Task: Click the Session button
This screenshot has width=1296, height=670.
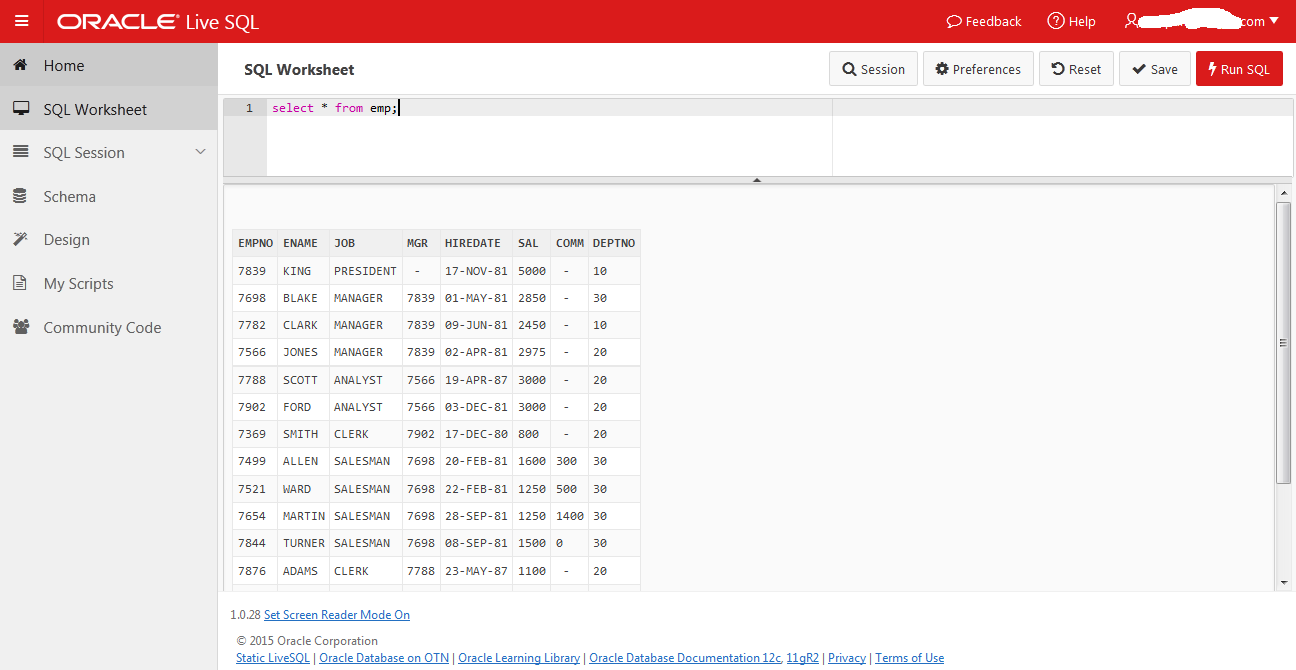Action: click(873, 69)
